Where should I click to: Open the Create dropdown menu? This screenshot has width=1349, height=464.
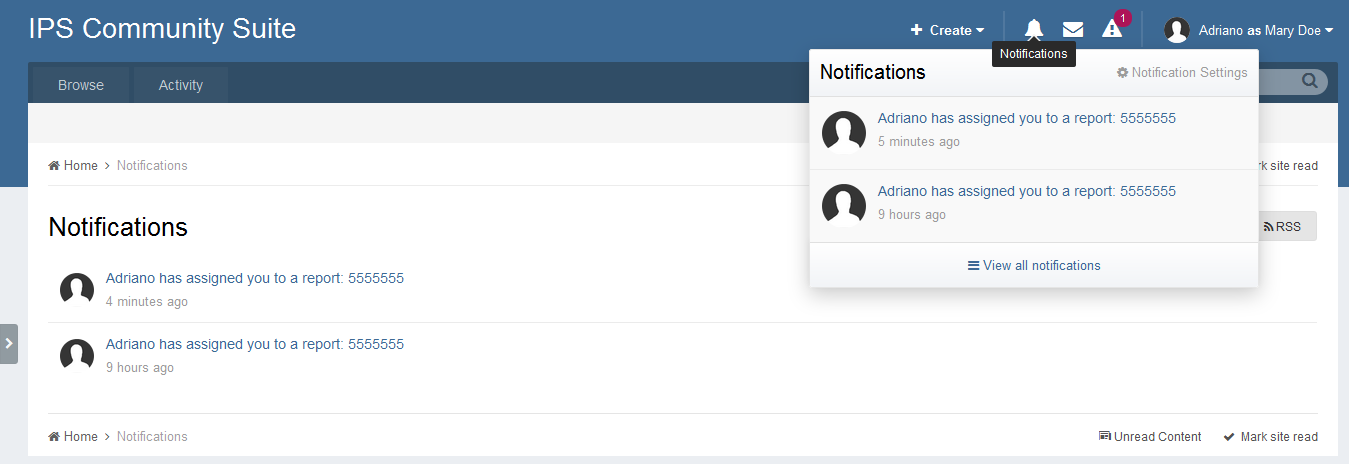(x=947, y=30)
